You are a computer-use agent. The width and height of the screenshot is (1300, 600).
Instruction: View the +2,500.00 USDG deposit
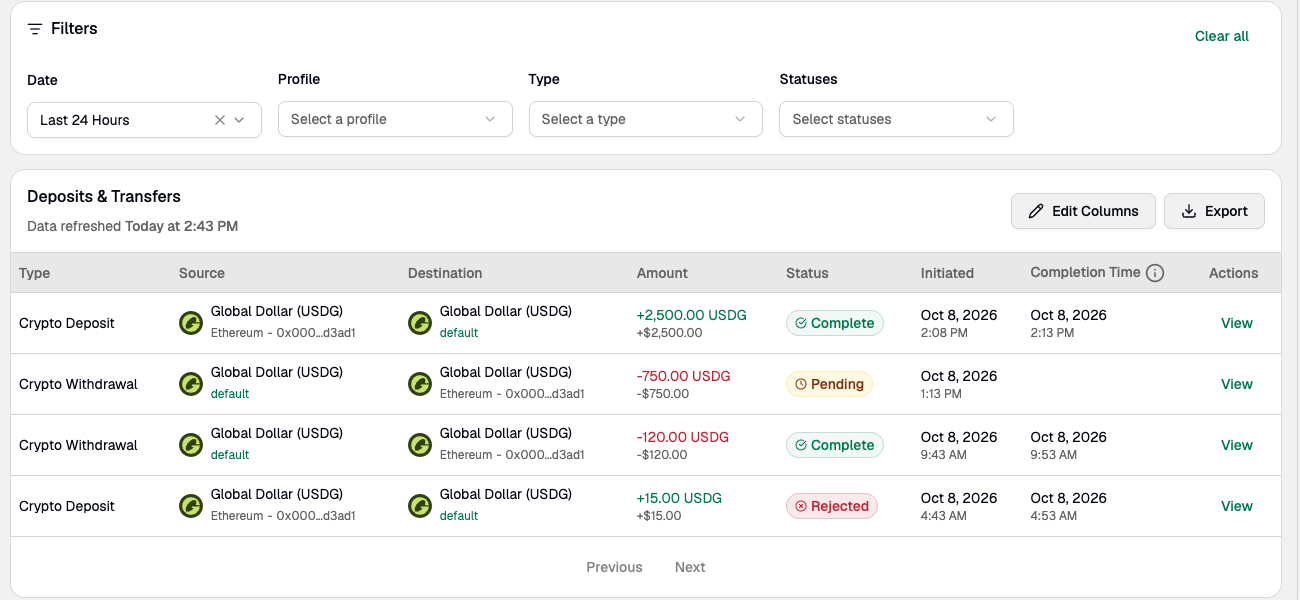click(x=1237, y=323)
